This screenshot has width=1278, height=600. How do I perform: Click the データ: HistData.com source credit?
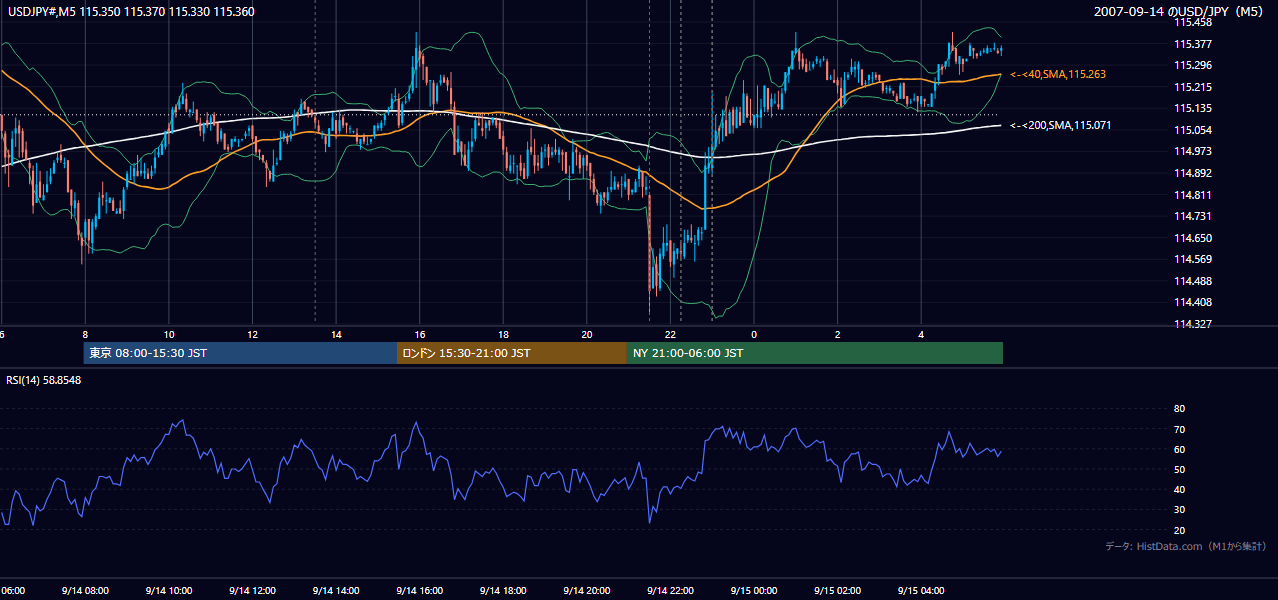(x=1185, y=546)
